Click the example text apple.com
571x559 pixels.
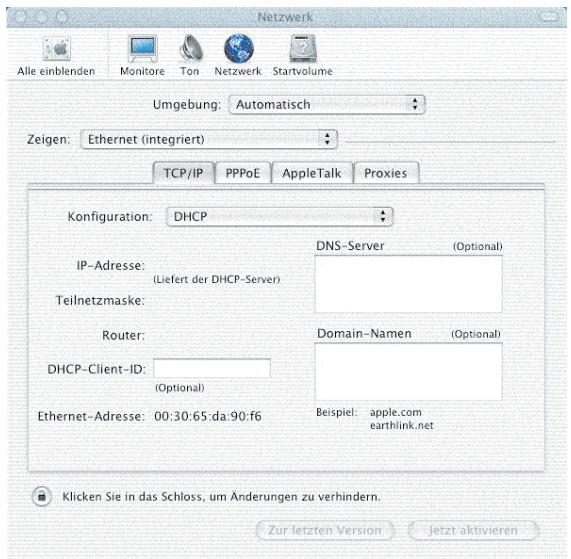396,412
